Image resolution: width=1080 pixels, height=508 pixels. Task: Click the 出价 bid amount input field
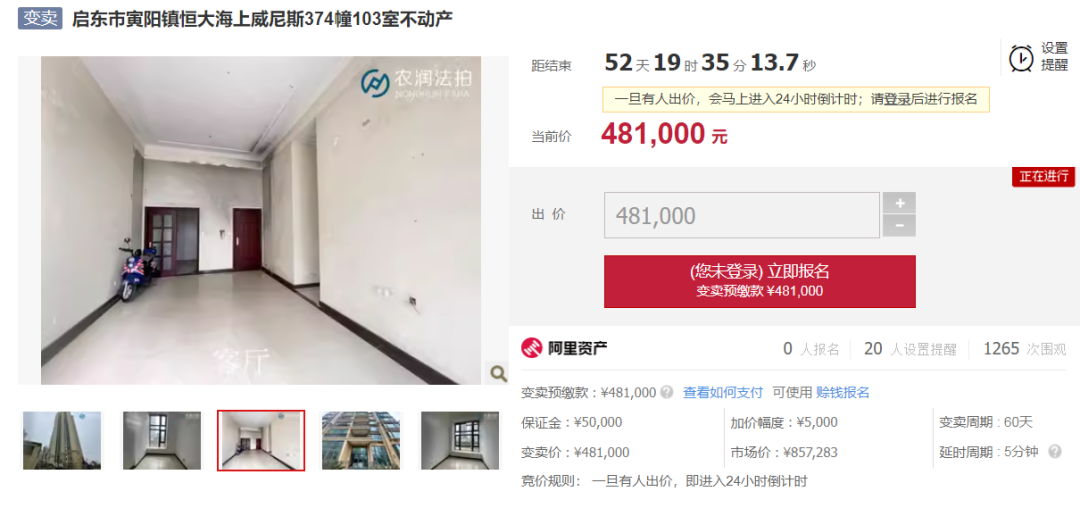coord(742,215)
